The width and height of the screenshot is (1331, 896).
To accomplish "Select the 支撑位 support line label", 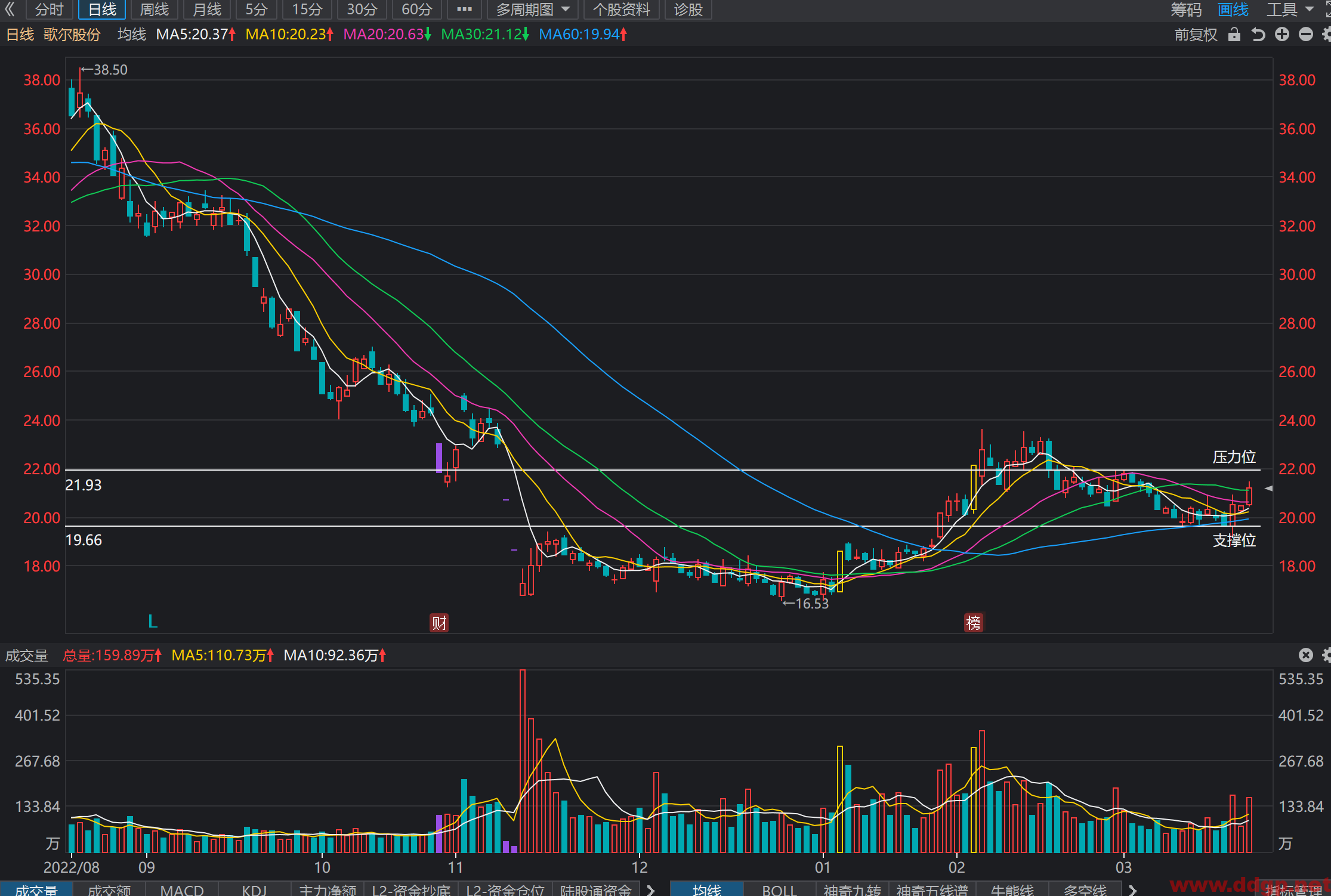I will (1234, 540).
